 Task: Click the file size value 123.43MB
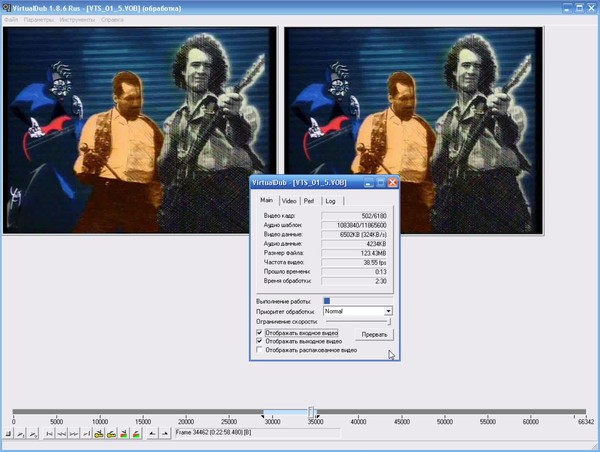pyautogui.click(x=354, y=253)
